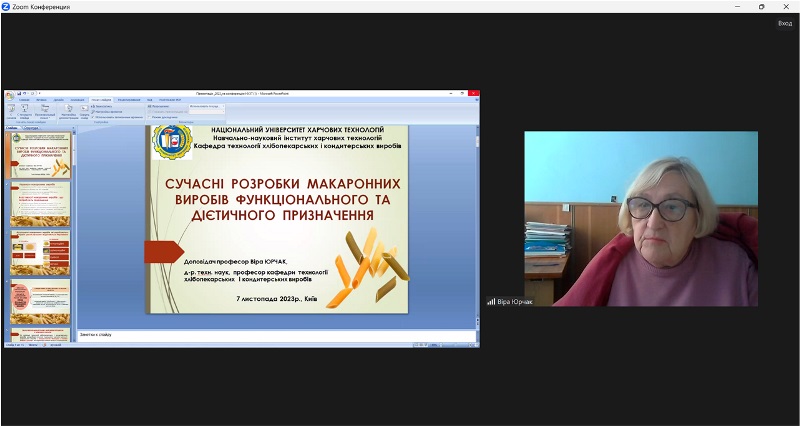Screen dimensions: 800x426
Task: Maximize the Zoom conference window
Action: [762, 7]
